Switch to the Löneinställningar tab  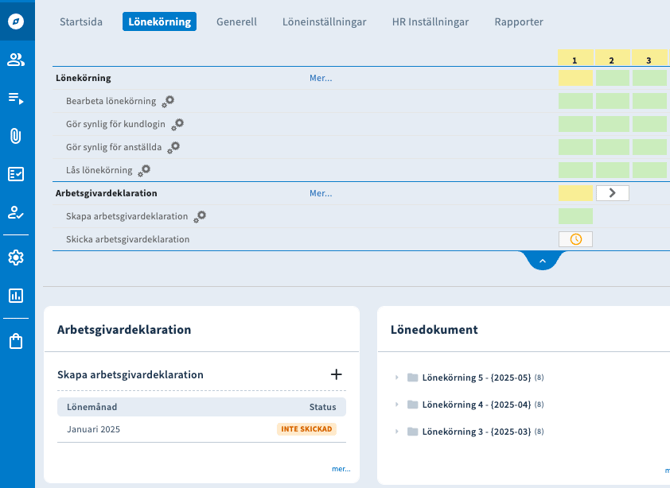(x=324, y=21)
